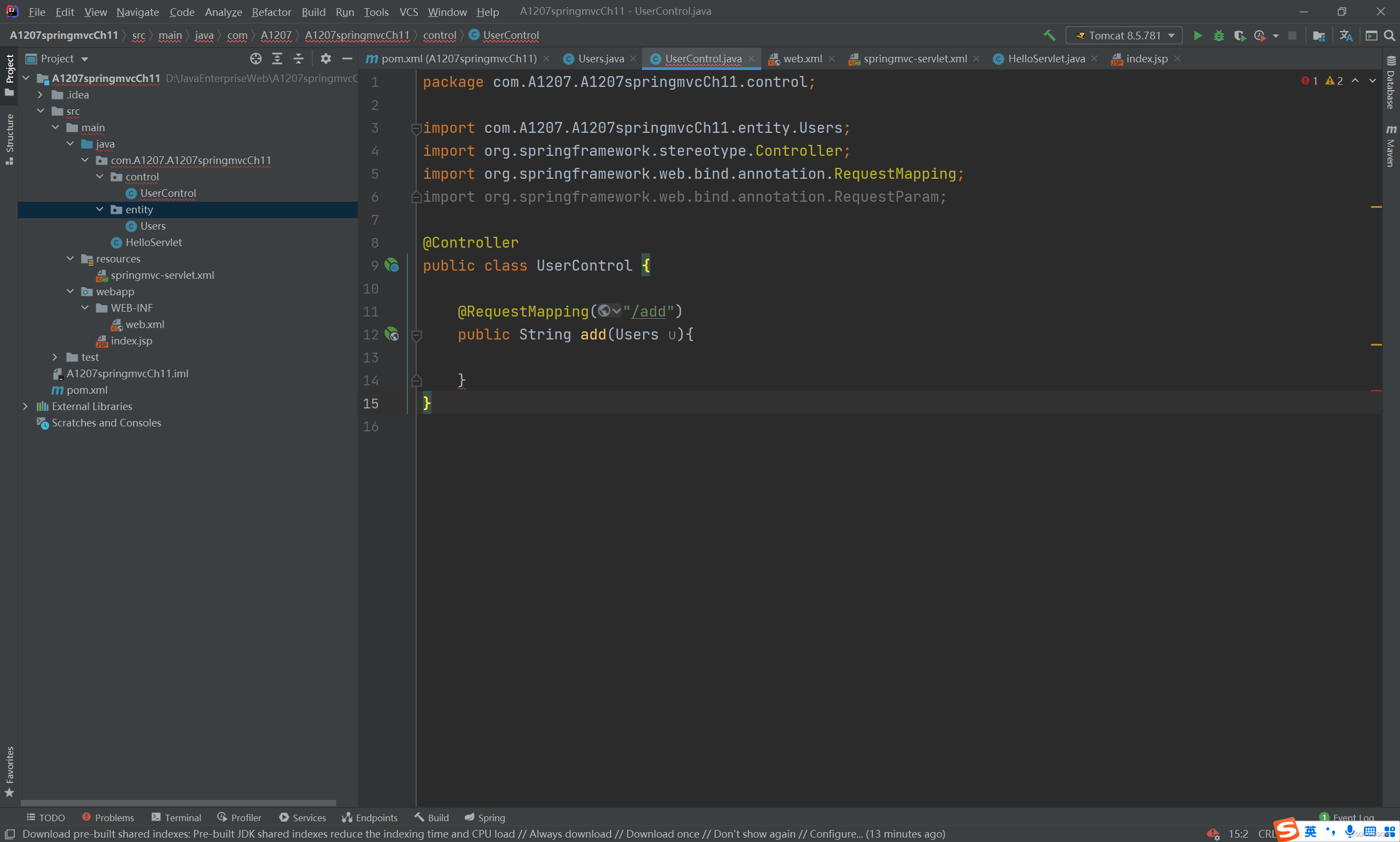1400x842 pixels.
Task: Switch to springmvc-servlet.xml tab
Action: (x=914, y=59)
